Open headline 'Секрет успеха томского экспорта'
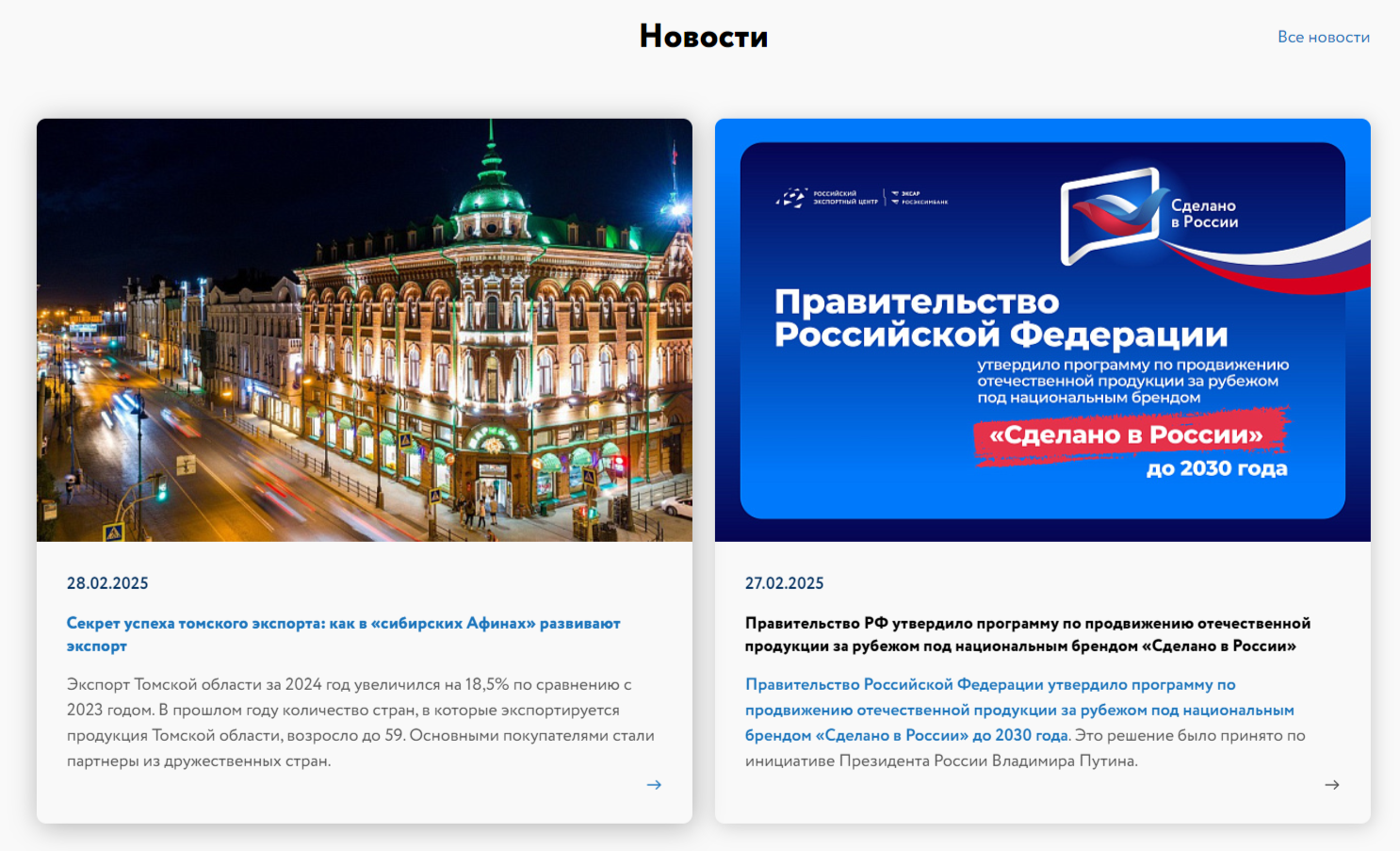The height and width of the screenshot is (851, 1400). (344, 634)
